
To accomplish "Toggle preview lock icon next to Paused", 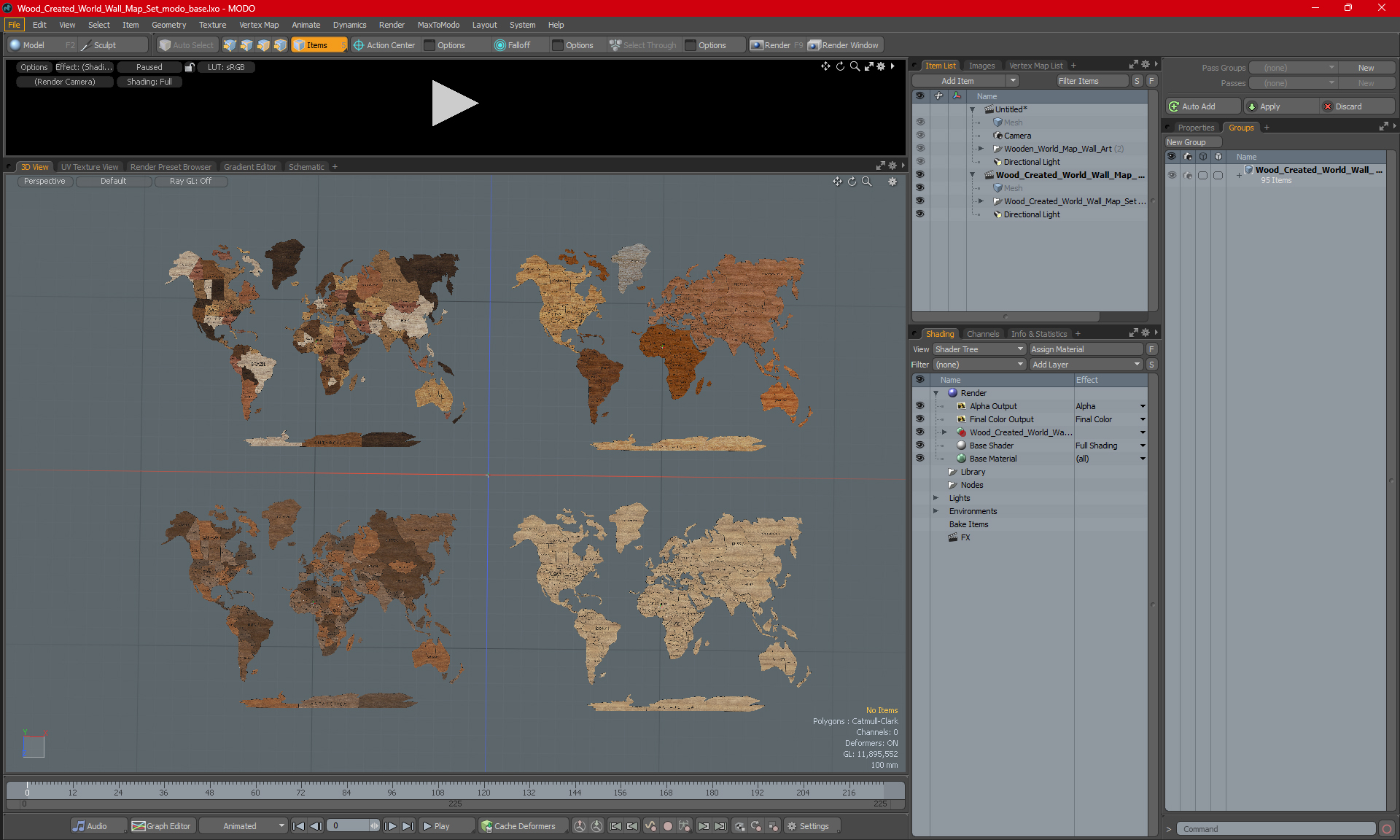I will 190,67.
